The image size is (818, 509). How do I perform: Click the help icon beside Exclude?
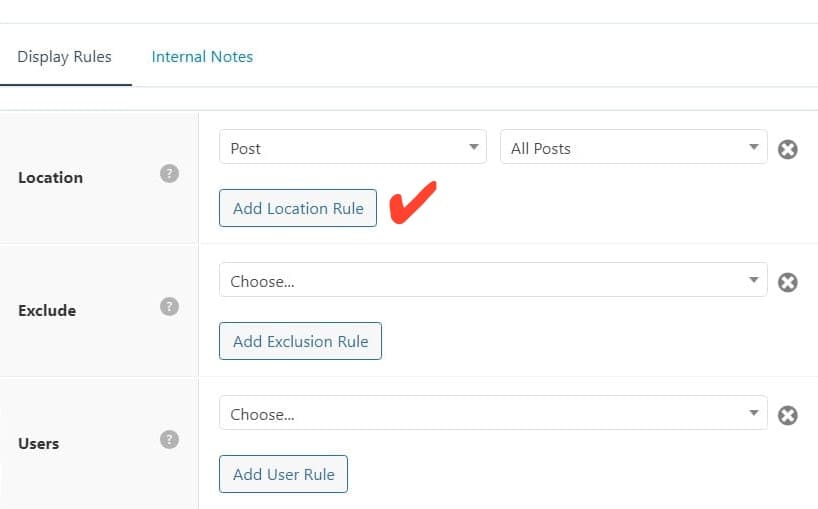(x=170, y=307)
